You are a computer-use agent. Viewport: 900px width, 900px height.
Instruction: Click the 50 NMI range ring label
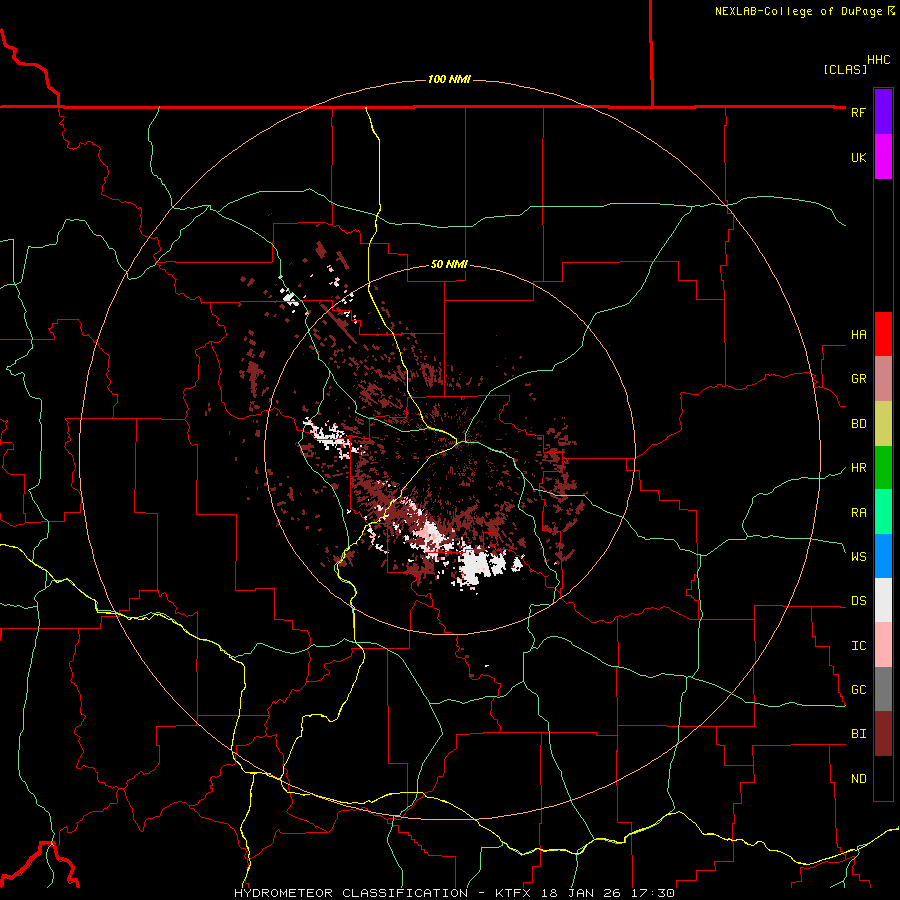(x=449, y=264)
